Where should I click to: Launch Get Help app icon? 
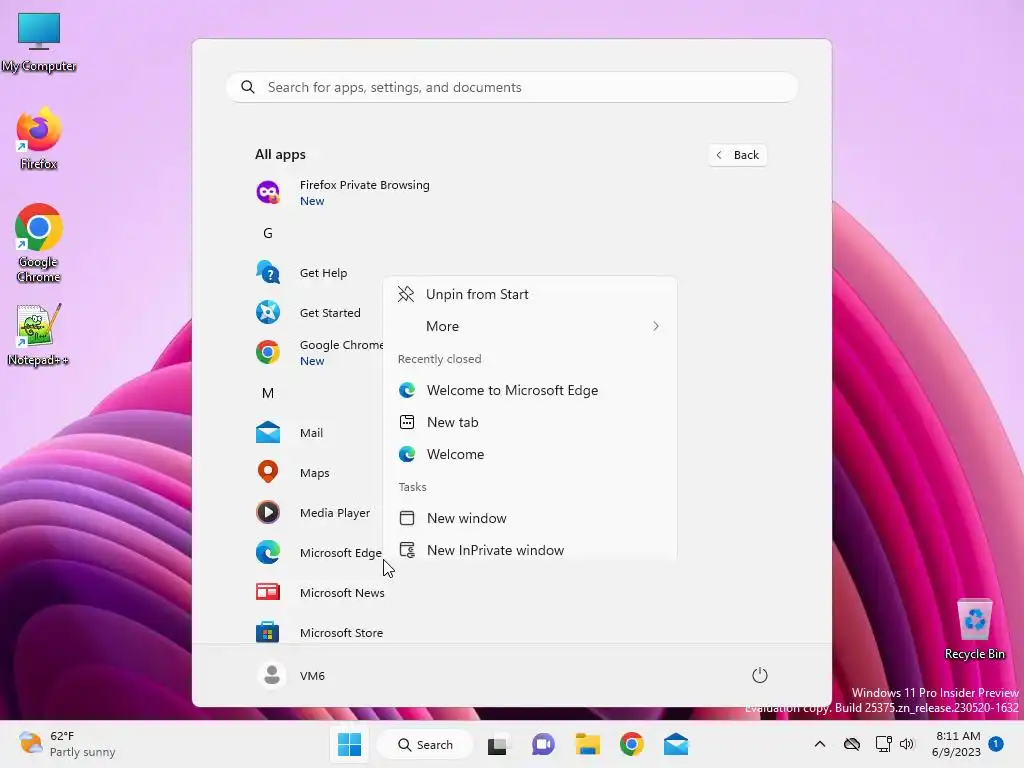(x=268, y=272)
